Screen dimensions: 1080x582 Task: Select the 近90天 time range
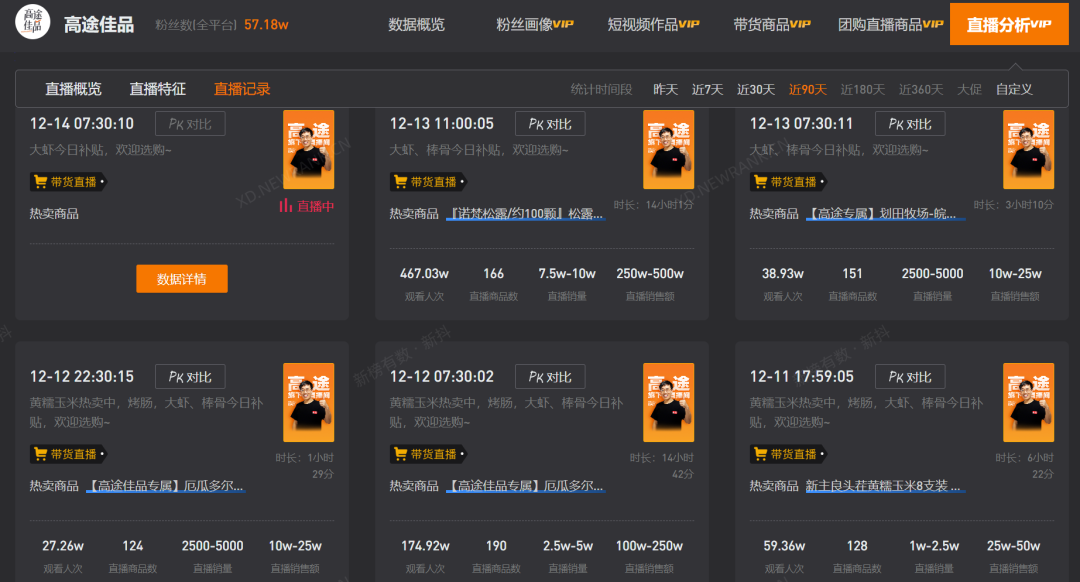click(x=807, y=90)
